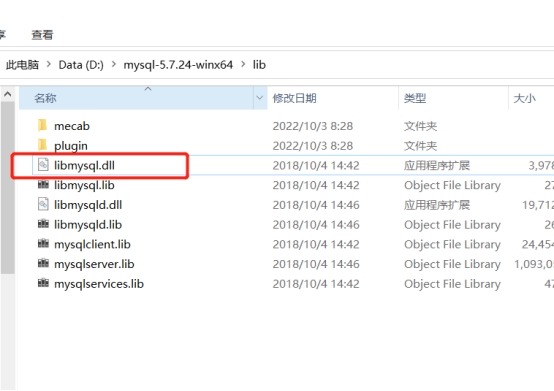Click Object File Library type of libmysql.lib

click(452, 185)
